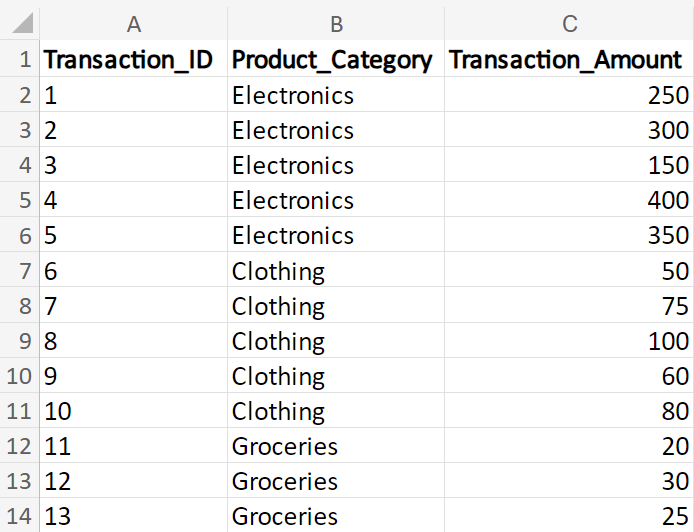The image size is (694, 532).
Task: Click the Select All corner triangle
Action: pos(20,24)
